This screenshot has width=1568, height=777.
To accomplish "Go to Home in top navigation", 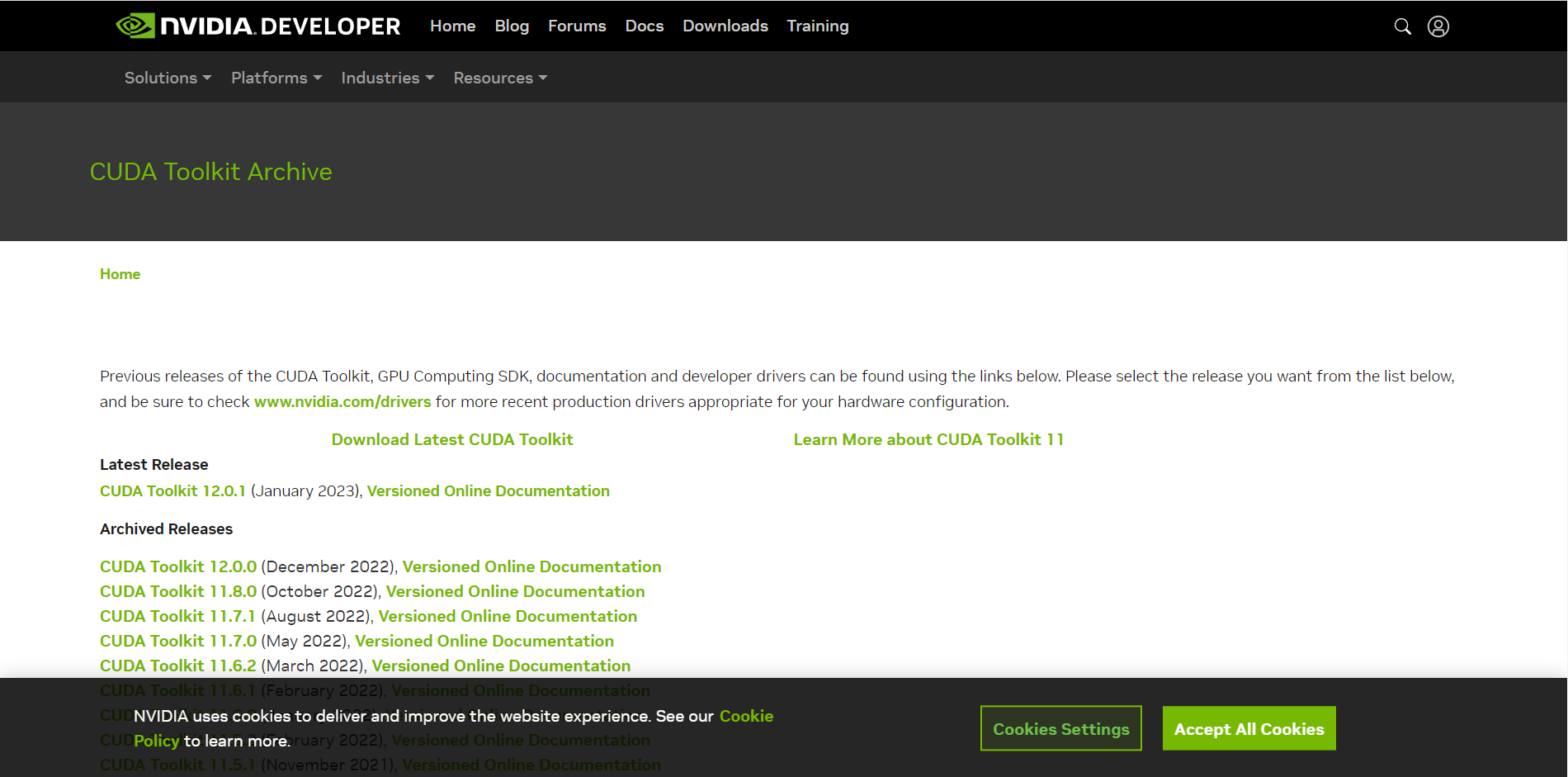I will click(452, 26).
